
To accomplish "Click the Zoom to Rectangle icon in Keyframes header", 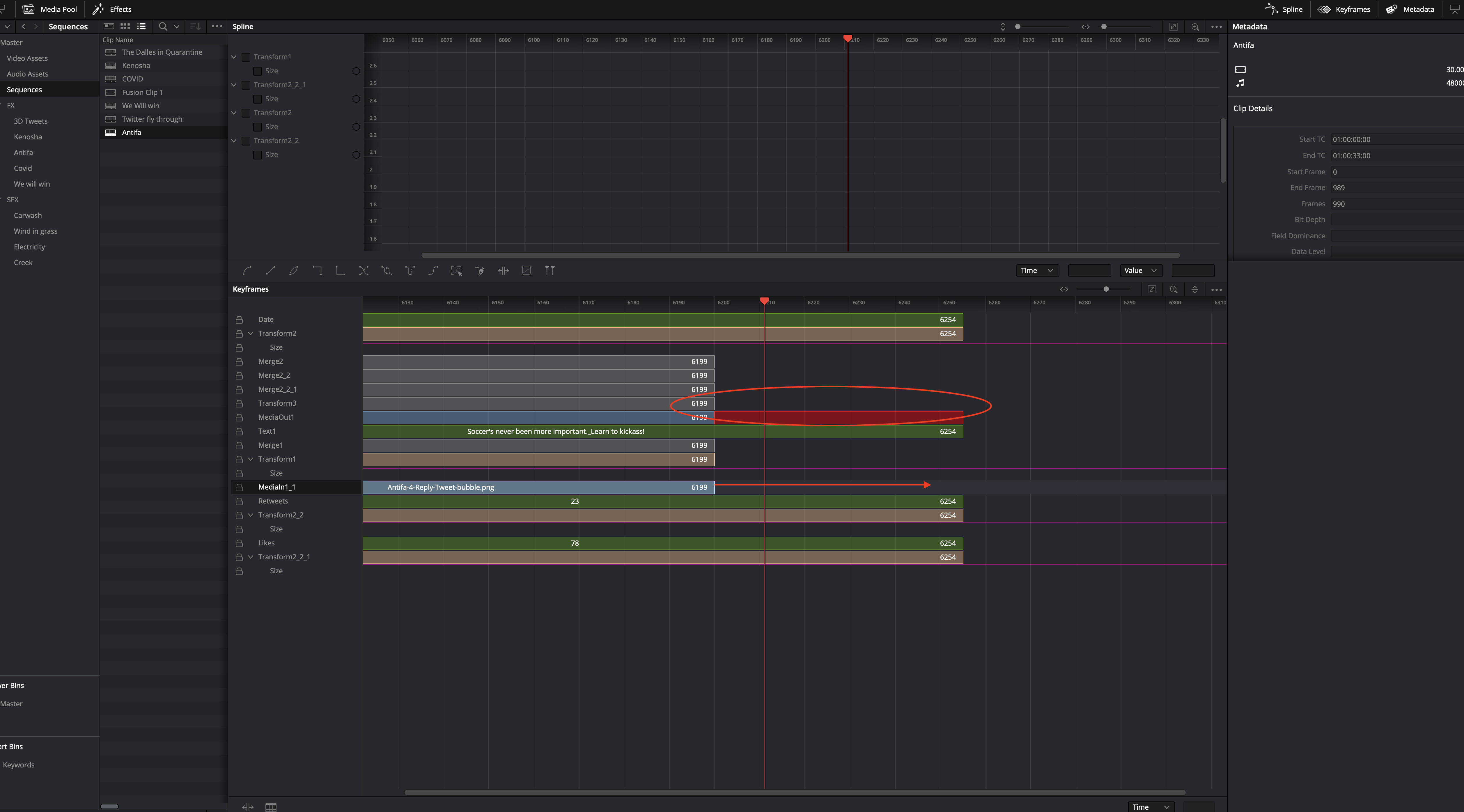I will coord(1174,289).
